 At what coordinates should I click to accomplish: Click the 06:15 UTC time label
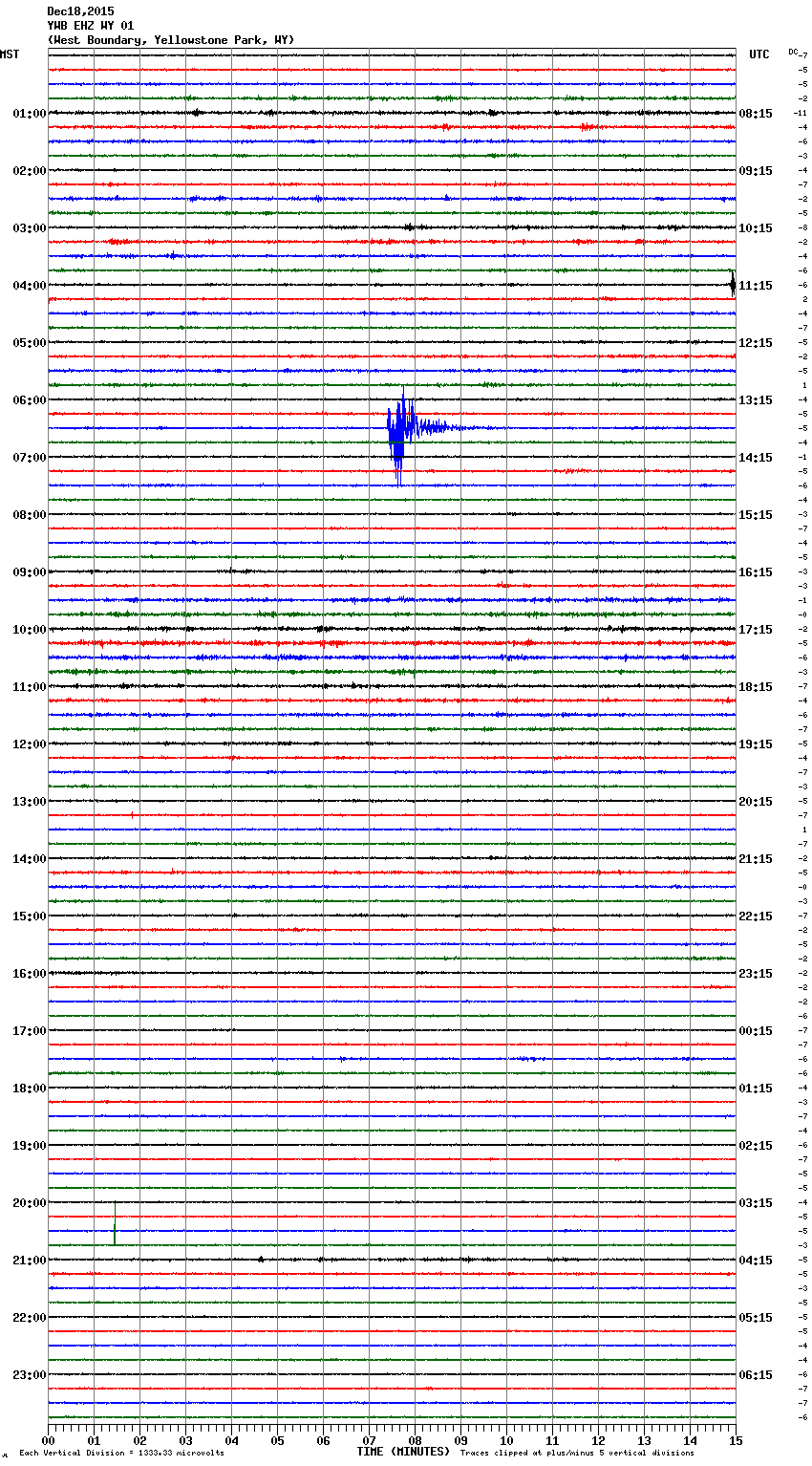point(756,1375)
